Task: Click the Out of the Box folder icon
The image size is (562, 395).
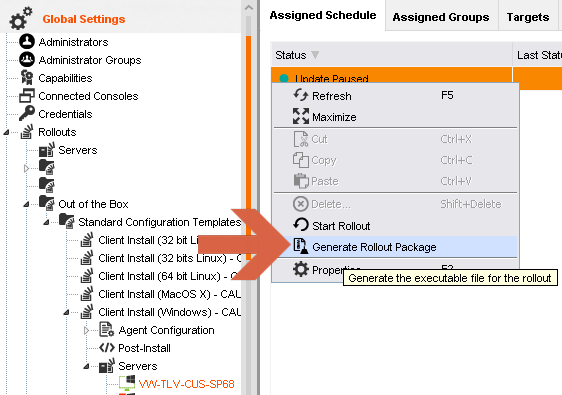Action: (x=47, y=203)
